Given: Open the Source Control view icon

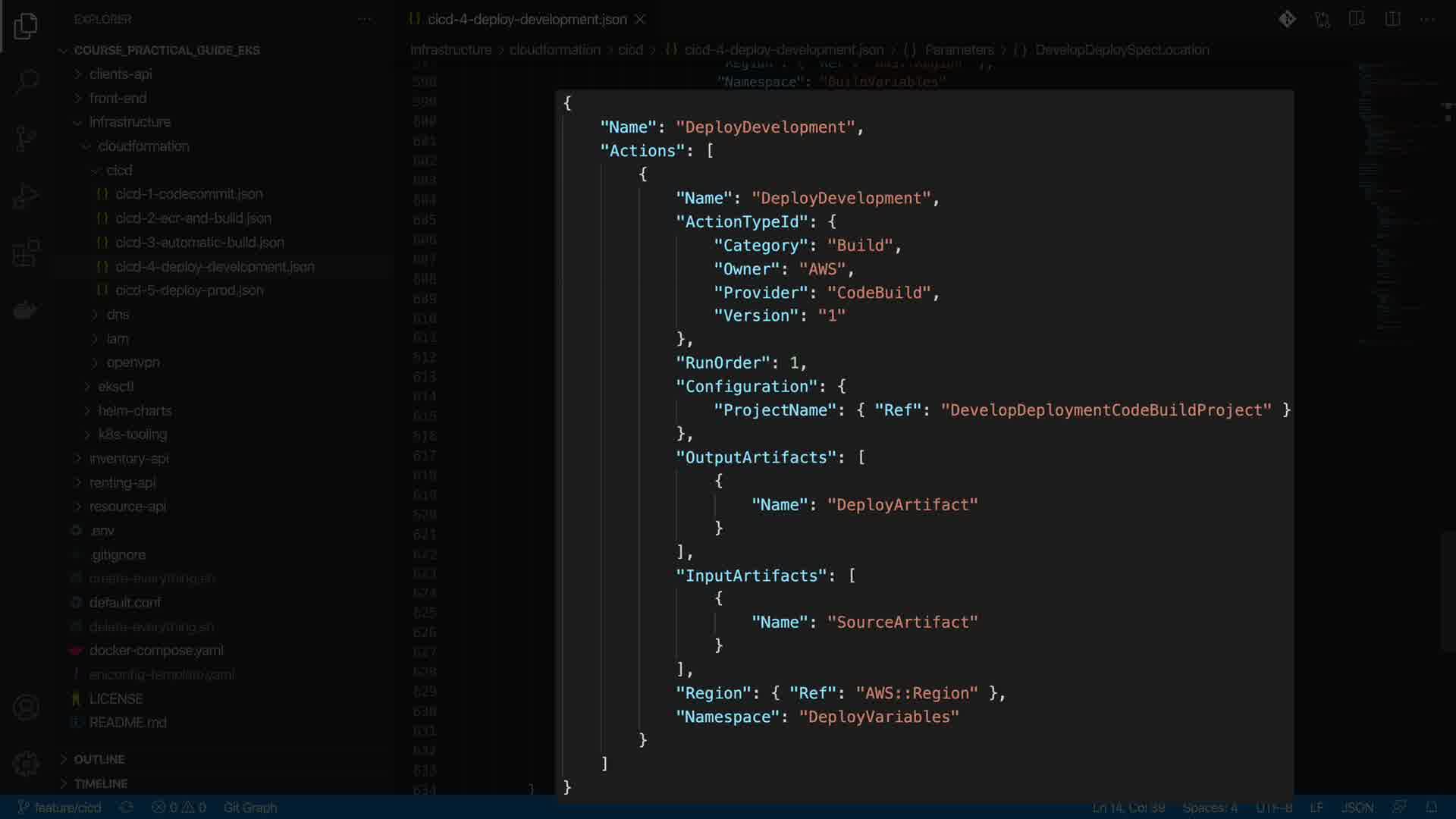Looking at the screenshot, I should (x=26, y=138).
